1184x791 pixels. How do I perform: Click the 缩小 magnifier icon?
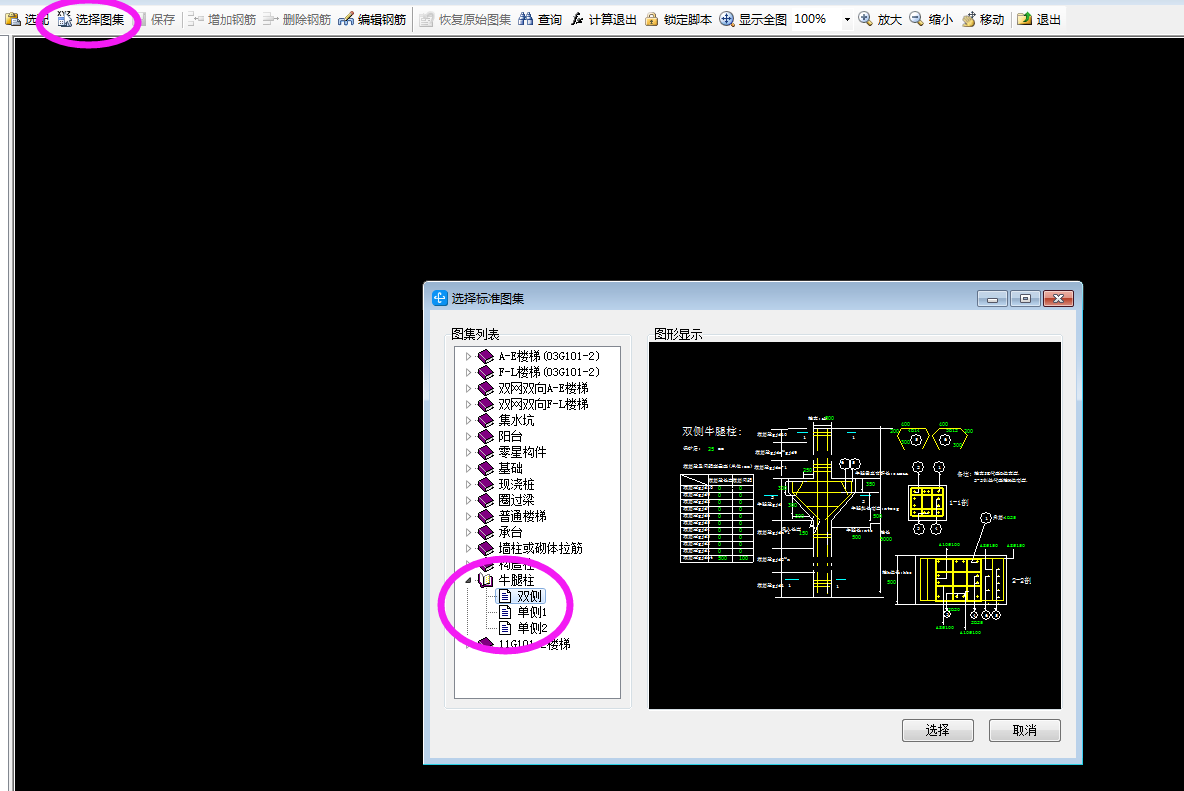[x=916, y=19]
